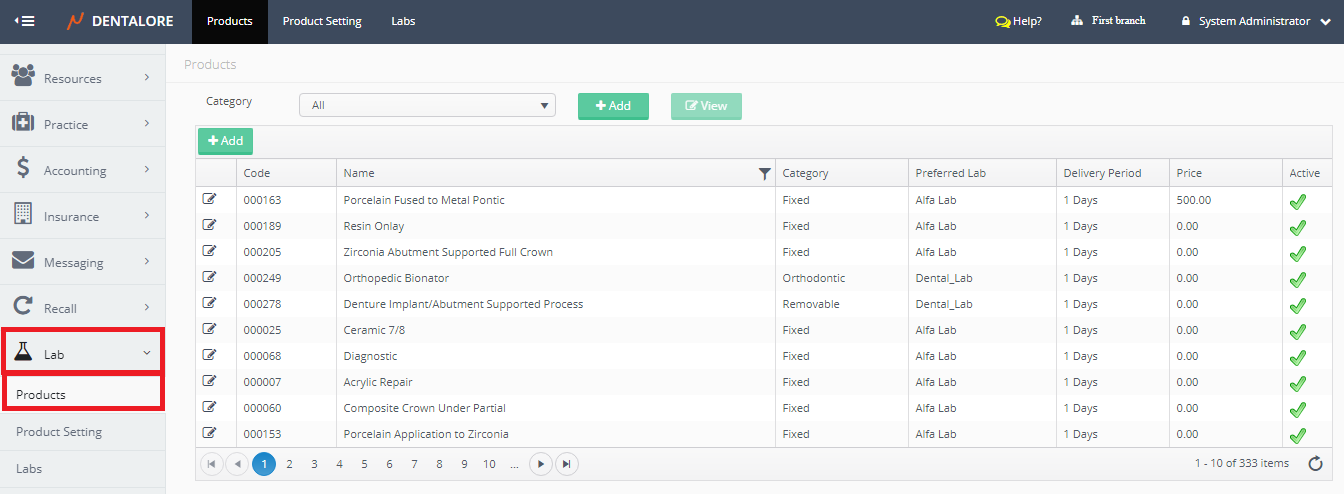
Task: Click the edit icon for Resin Onlay row
Action: pos(209,225)
